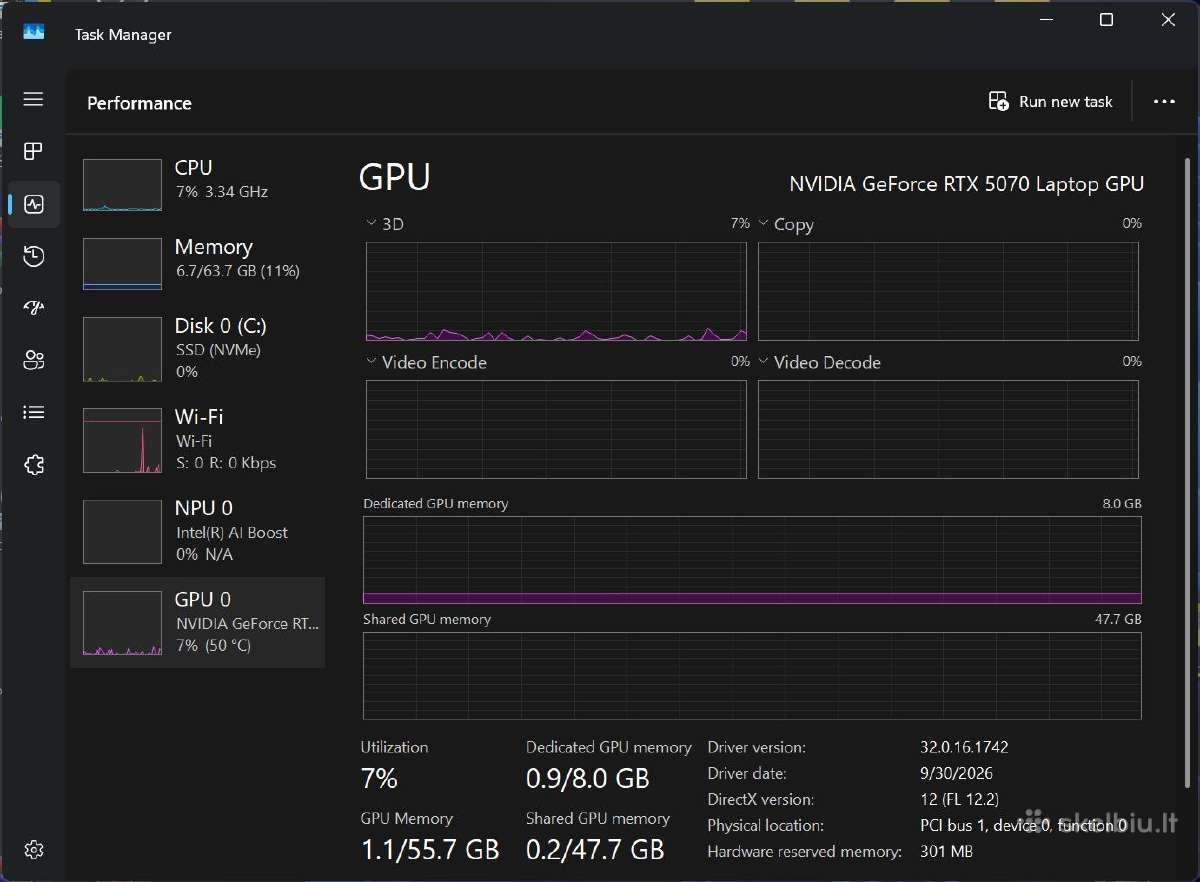This screenshot has width=1200, height=882.
Task: Click Shared GPU memory 0.2/47.7 GB value
Action: [x=595, y=850]
